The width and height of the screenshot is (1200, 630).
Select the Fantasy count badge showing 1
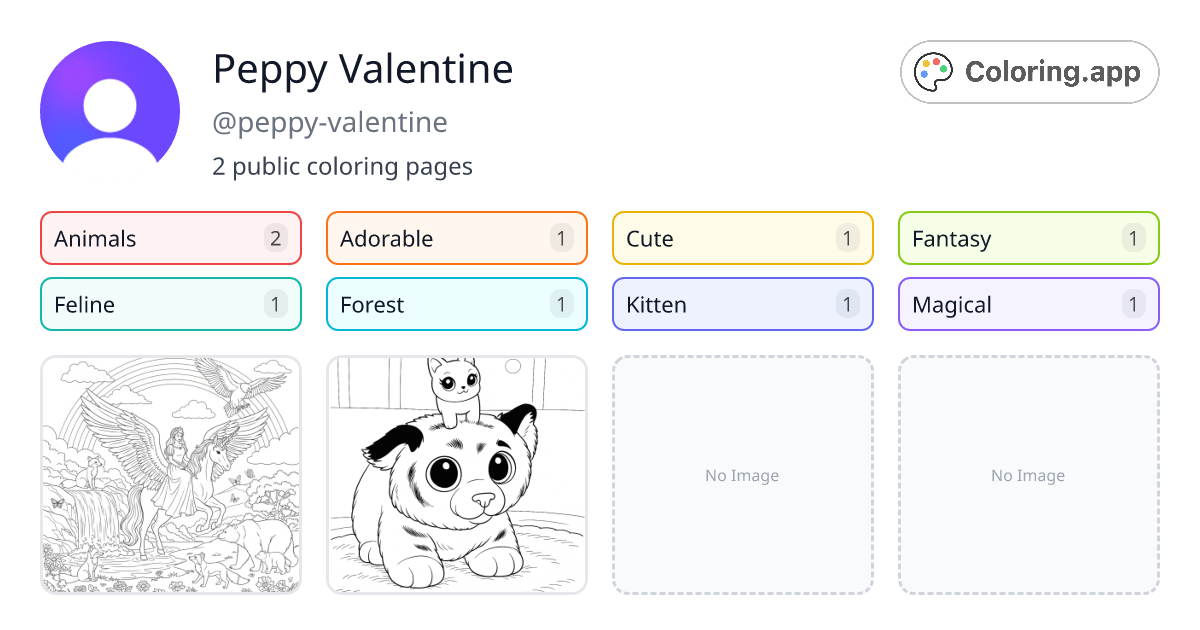pyautogui.click(x=1132, y=238)
